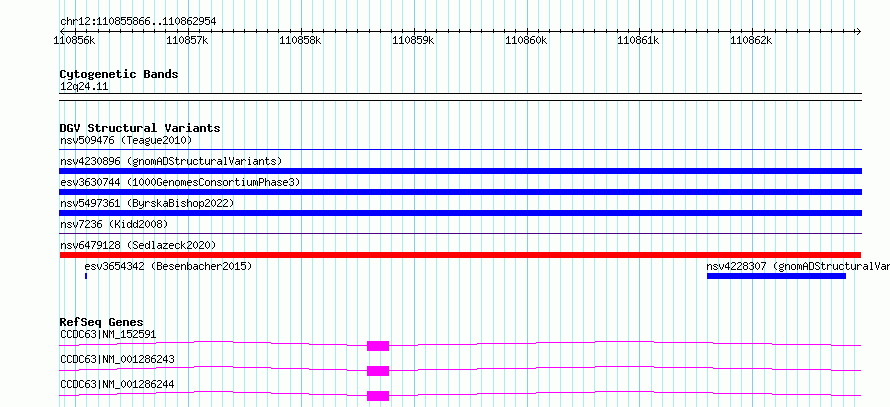Click the 110858k ruler tick label

click(x=300, y=40)
